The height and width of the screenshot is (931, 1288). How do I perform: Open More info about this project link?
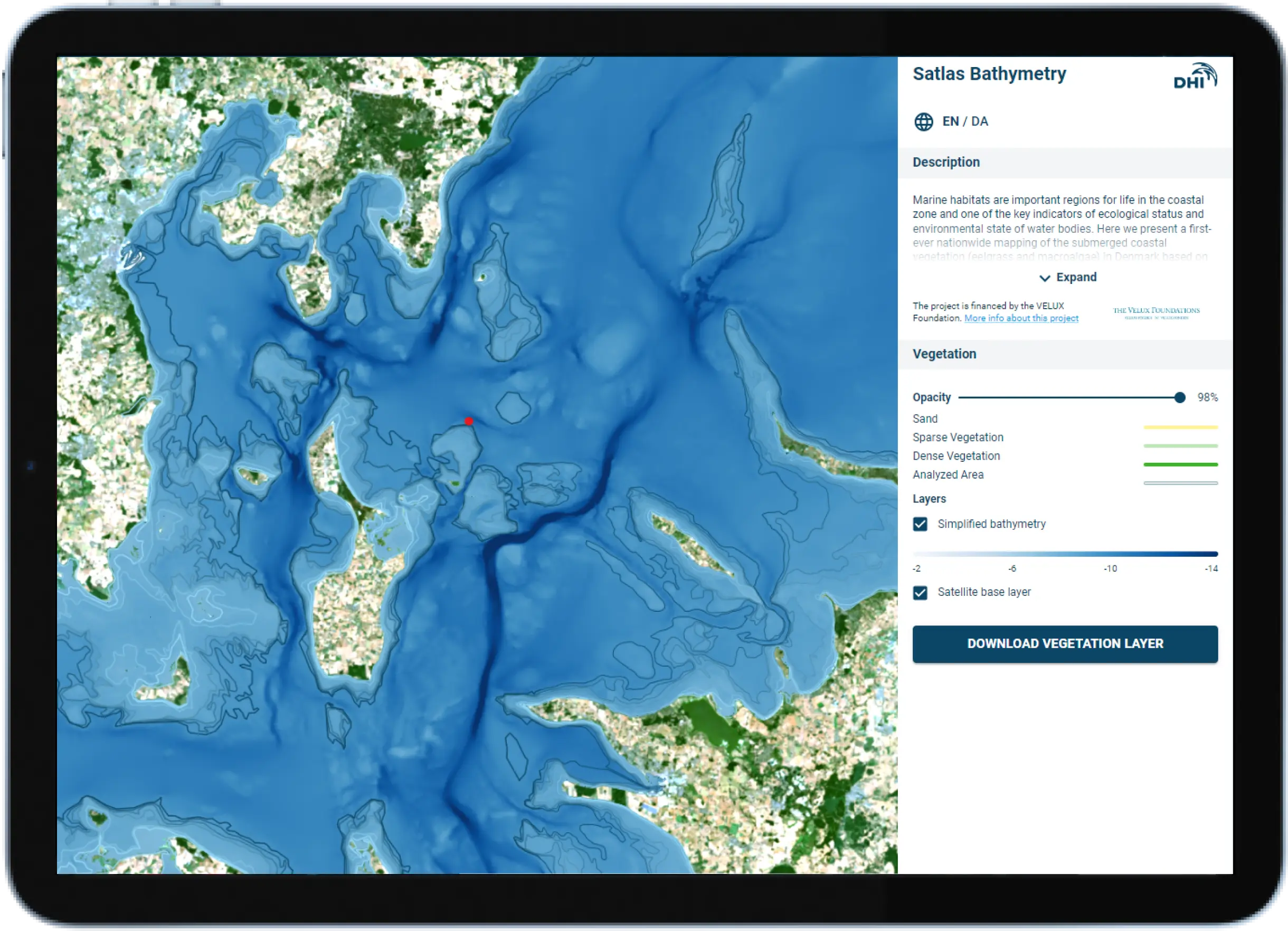(1020, 318)
